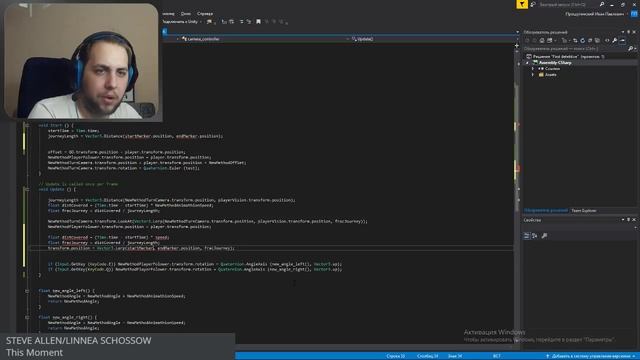Click the Refresh icon in Solution Explorer

point(582,40)
